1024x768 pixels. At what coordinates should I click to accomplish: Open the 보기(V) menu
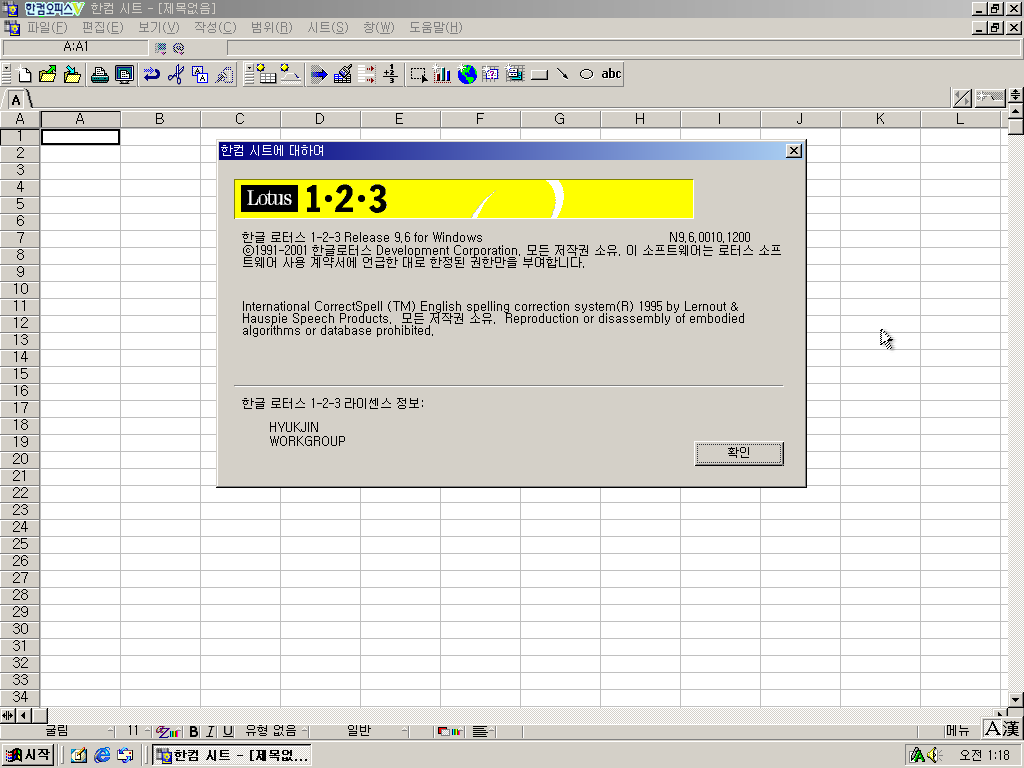[x=159, y=27]
